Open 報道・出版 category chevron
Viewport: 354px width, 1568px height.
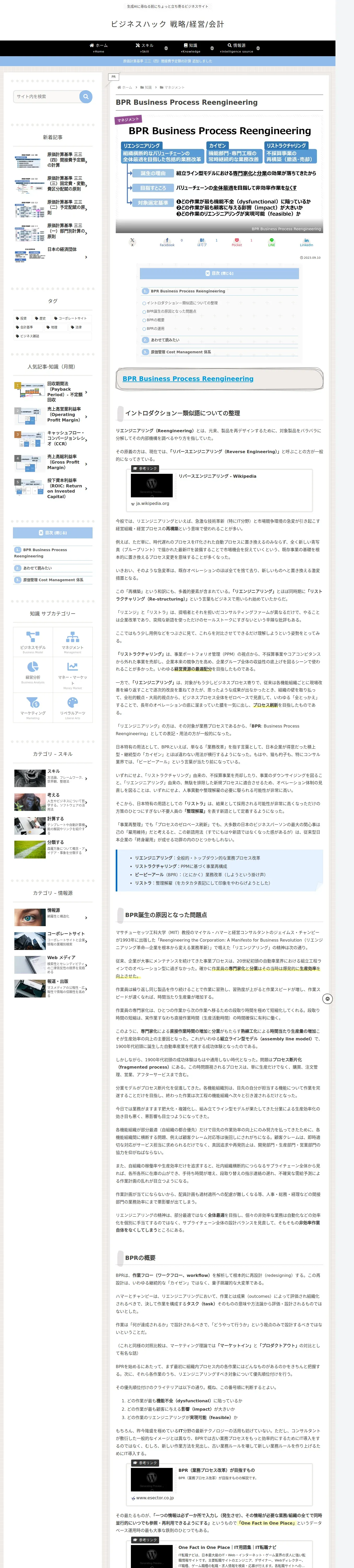point(86,989)
